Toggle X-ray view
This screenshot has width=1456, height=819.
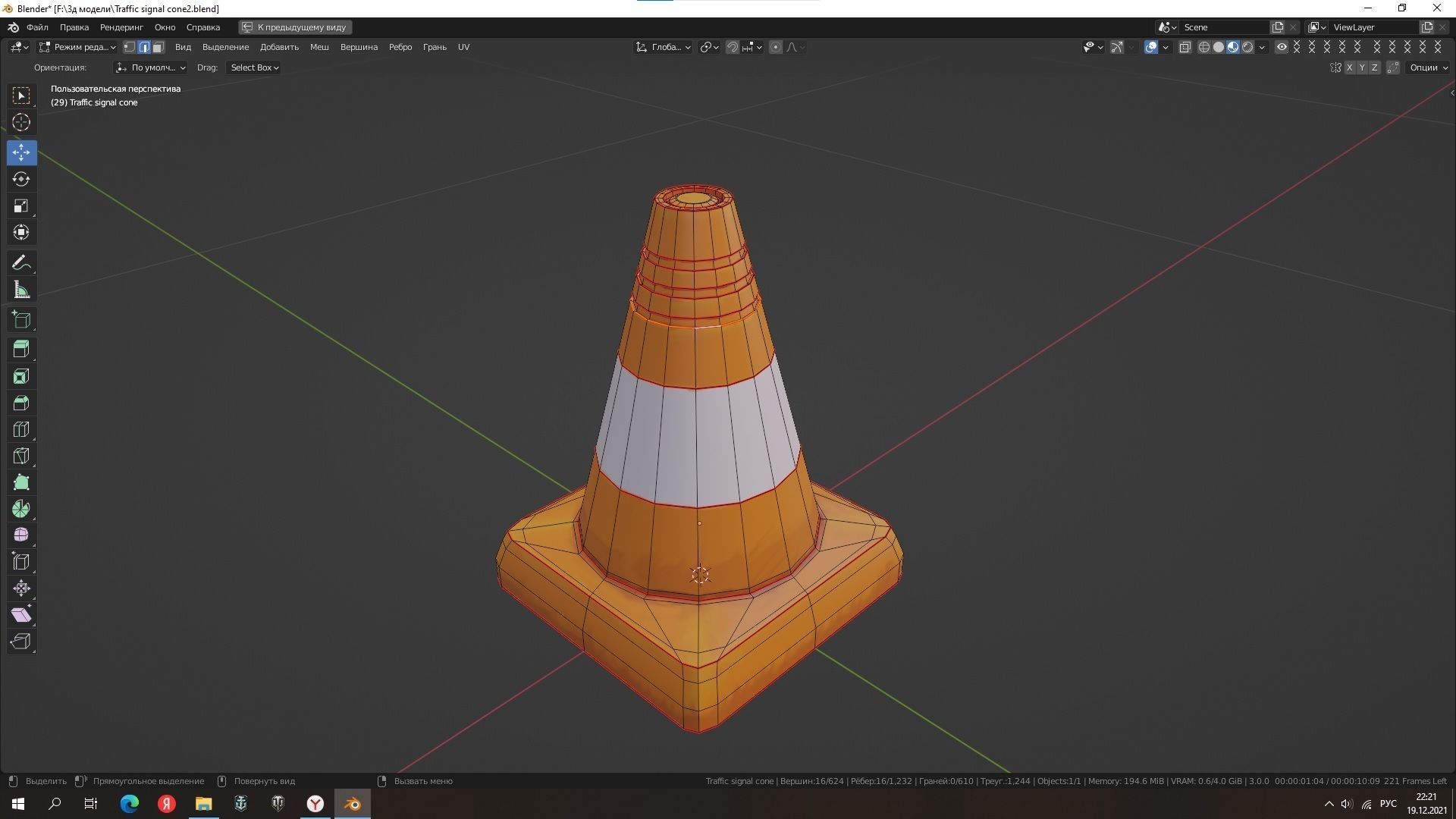pyautogui.click(x=1185, y=47)
